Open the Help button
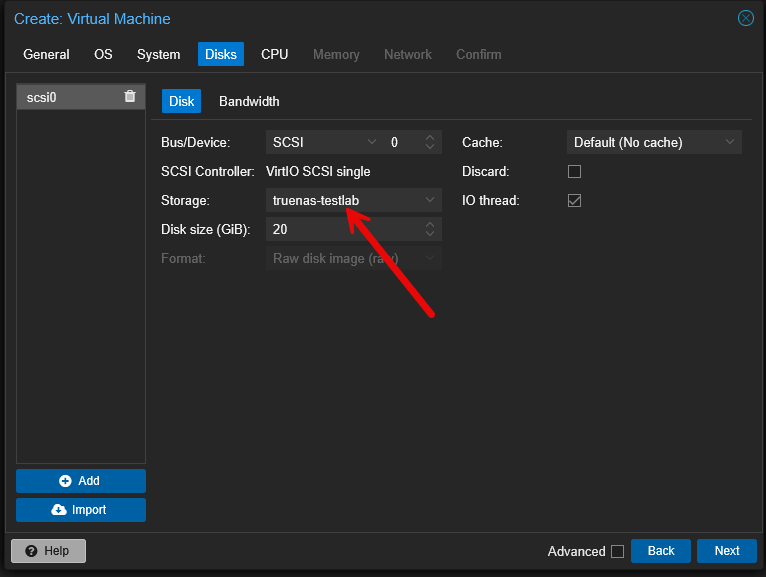 coord(48,551)
